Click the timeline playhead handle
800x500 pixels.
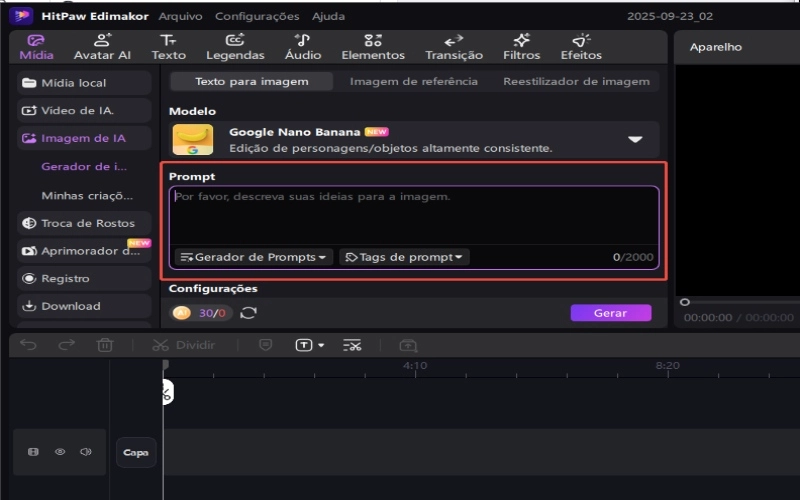point(165,364)
